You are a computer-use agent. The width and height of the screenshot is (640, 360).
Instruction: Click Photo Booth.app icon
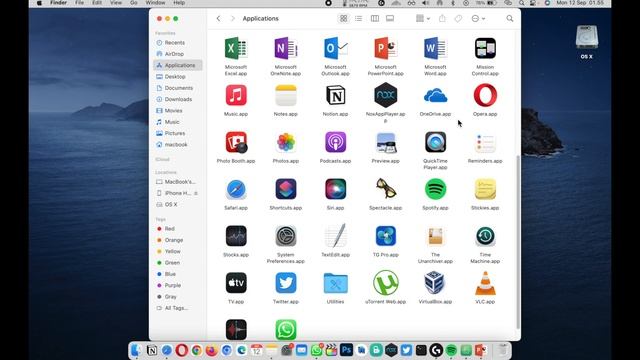[x=236, y=142]
